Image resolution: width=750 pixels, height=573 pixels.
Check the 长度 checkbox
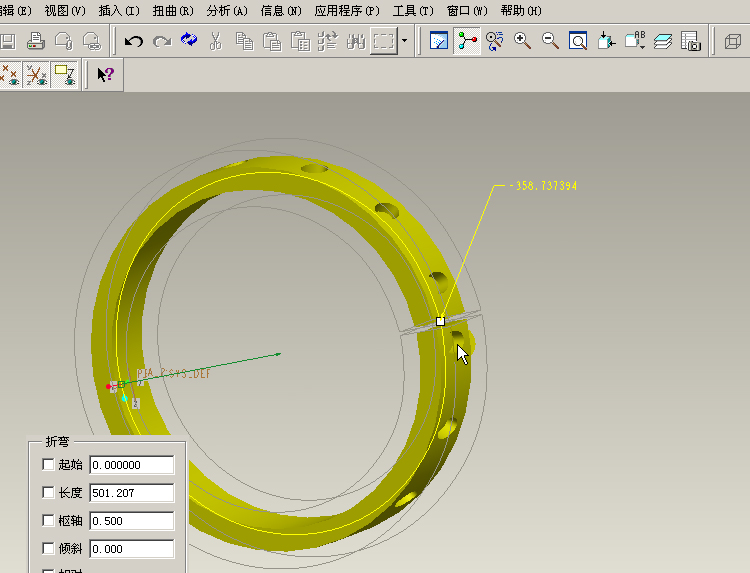[x=48, y=493]
